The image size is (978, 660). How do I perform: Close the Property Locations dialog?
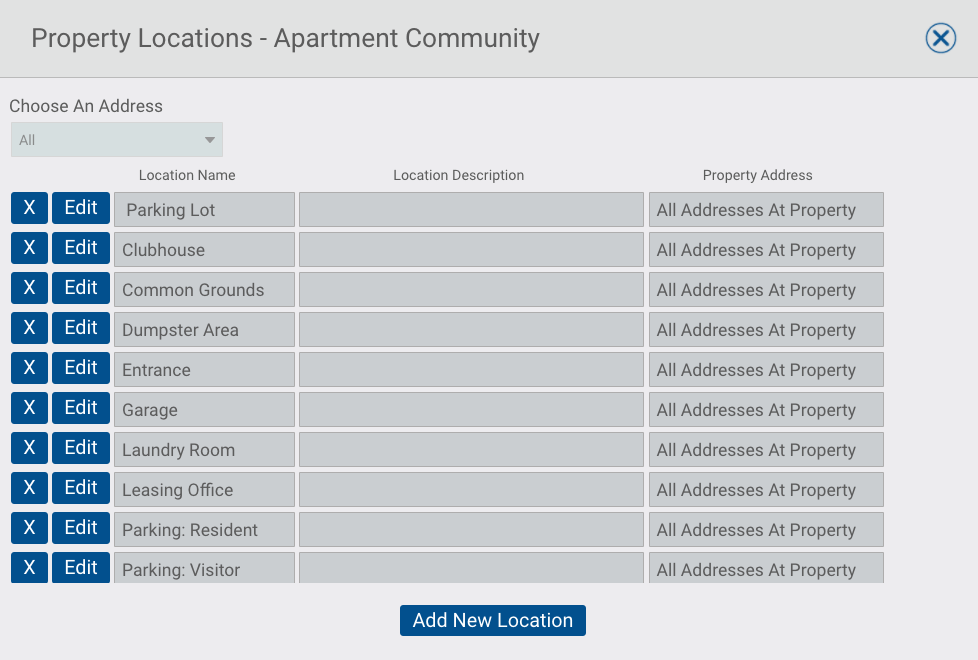coord(941,38)
